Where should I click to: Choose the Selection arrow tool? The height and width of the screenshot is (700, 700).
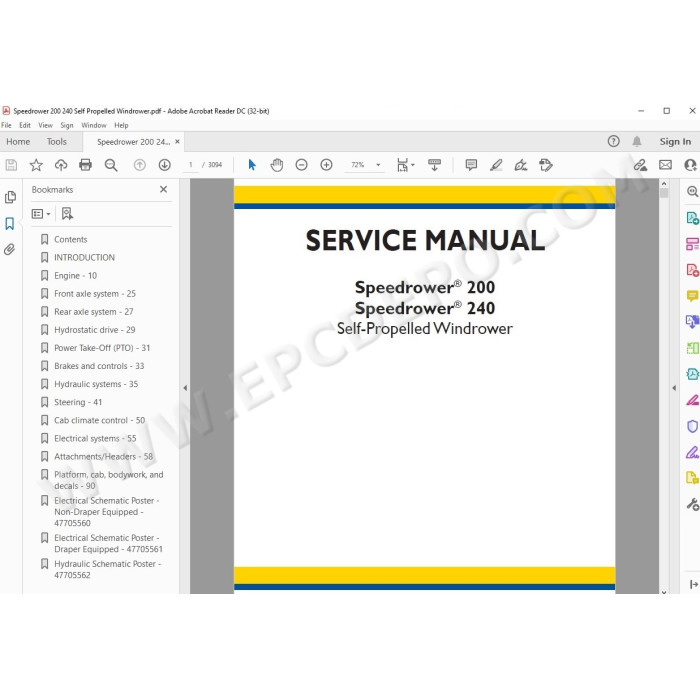click(252, 165)
